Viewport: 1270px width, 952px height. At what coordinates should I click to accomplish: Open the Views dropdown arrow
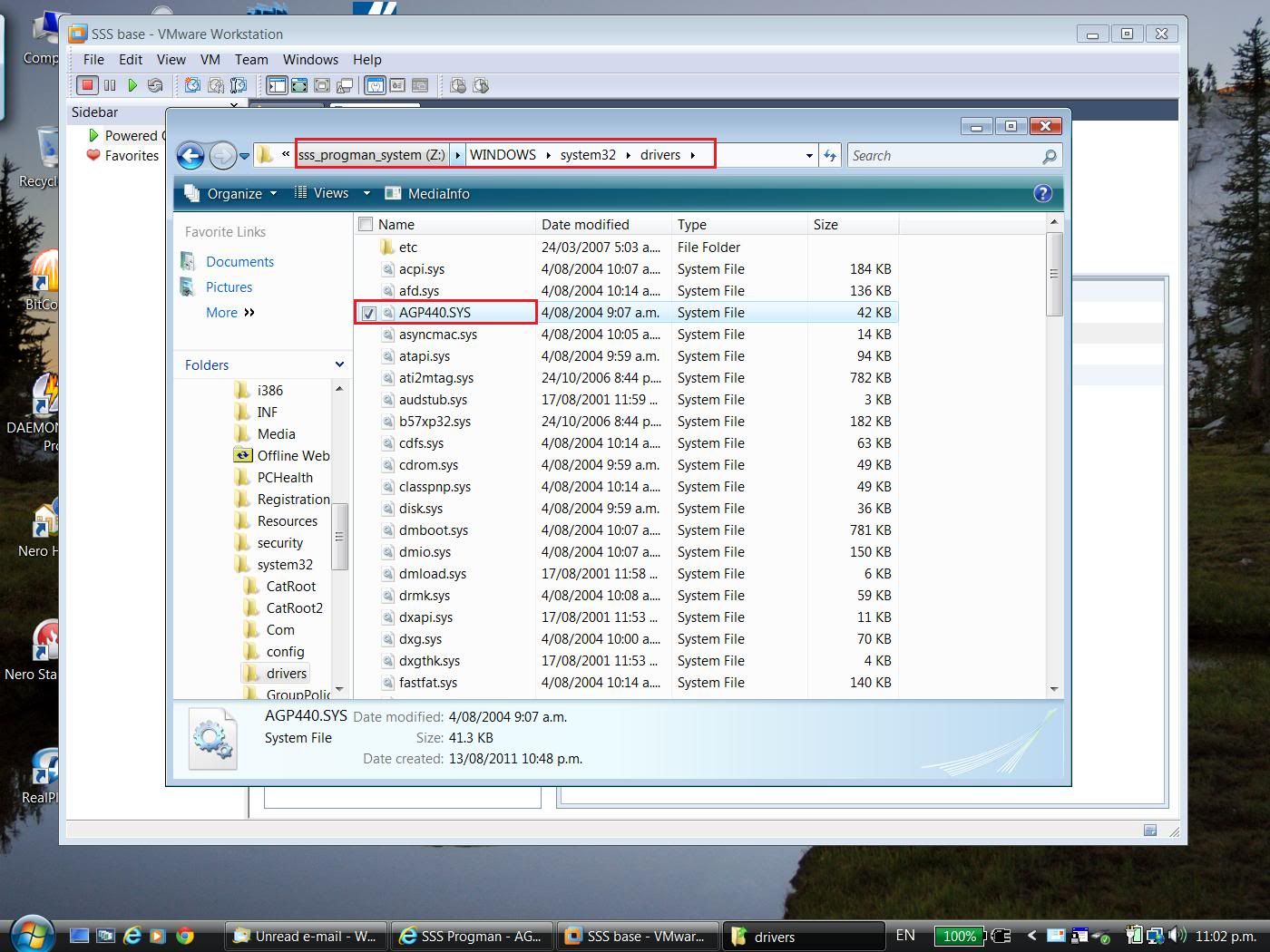coord(366,193)
